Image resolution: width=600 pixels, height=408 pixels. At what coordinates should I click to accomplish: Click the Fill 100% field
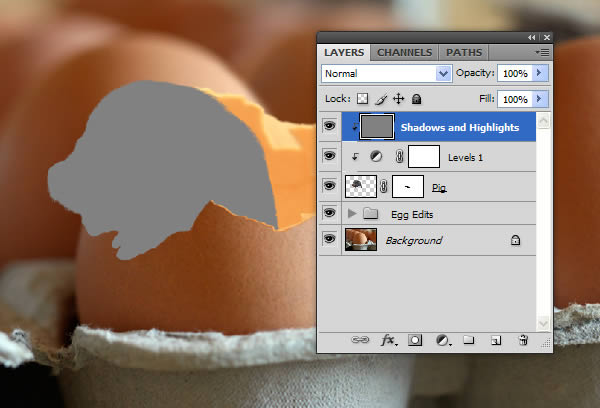point(515,100)
